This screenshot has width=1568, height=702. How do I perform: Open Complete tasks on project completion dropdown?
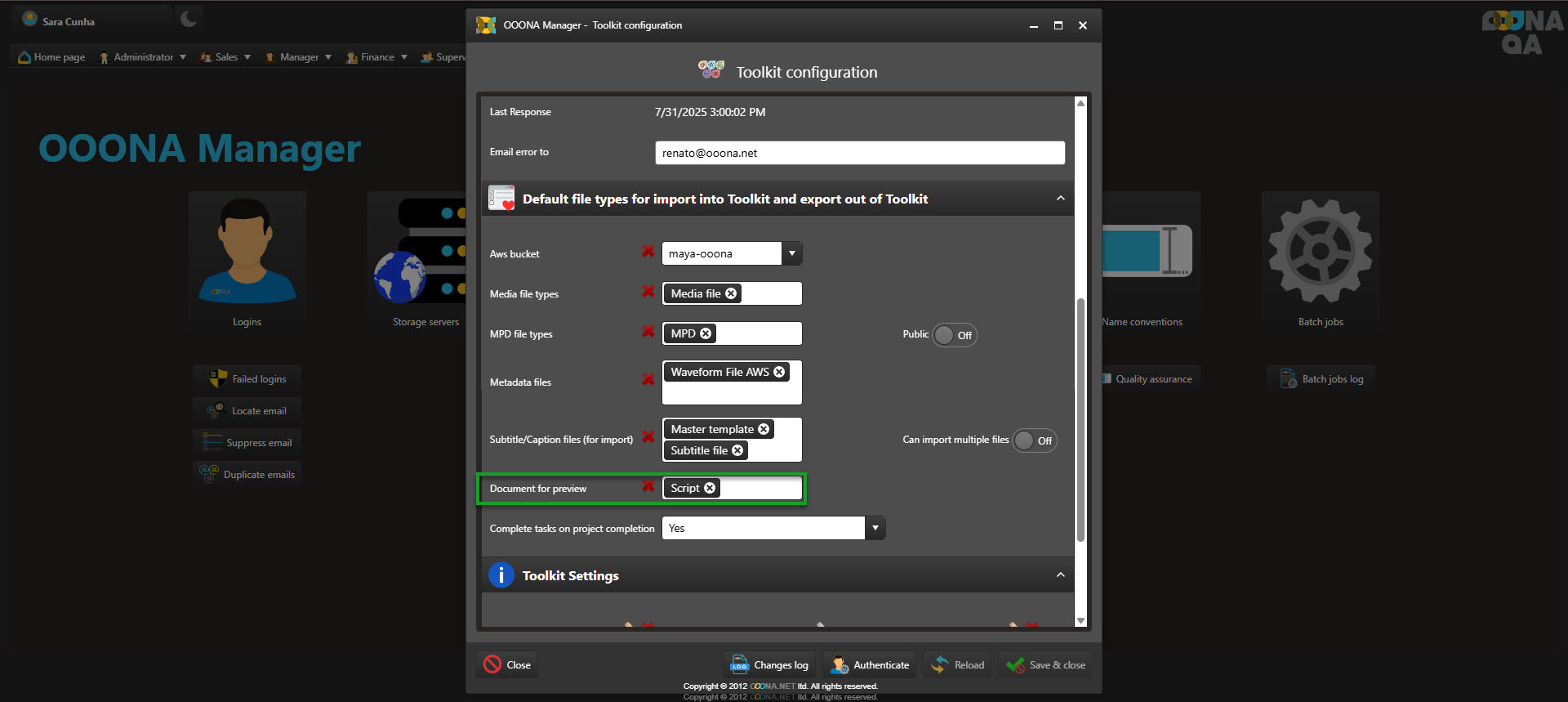(875, 528)
